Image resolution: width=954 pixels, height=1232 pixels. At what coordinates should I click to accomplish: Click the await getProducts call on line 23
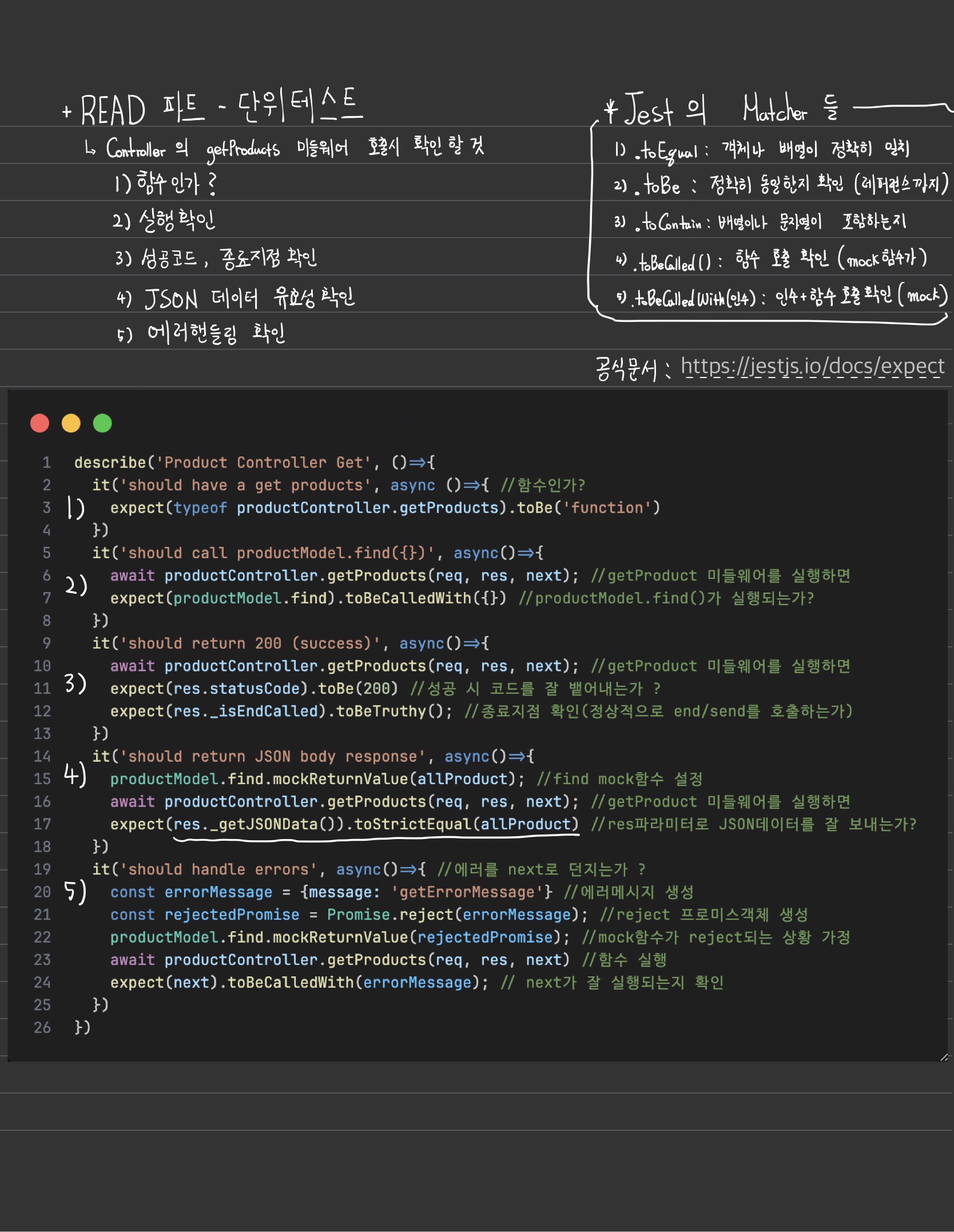[340, 960]
